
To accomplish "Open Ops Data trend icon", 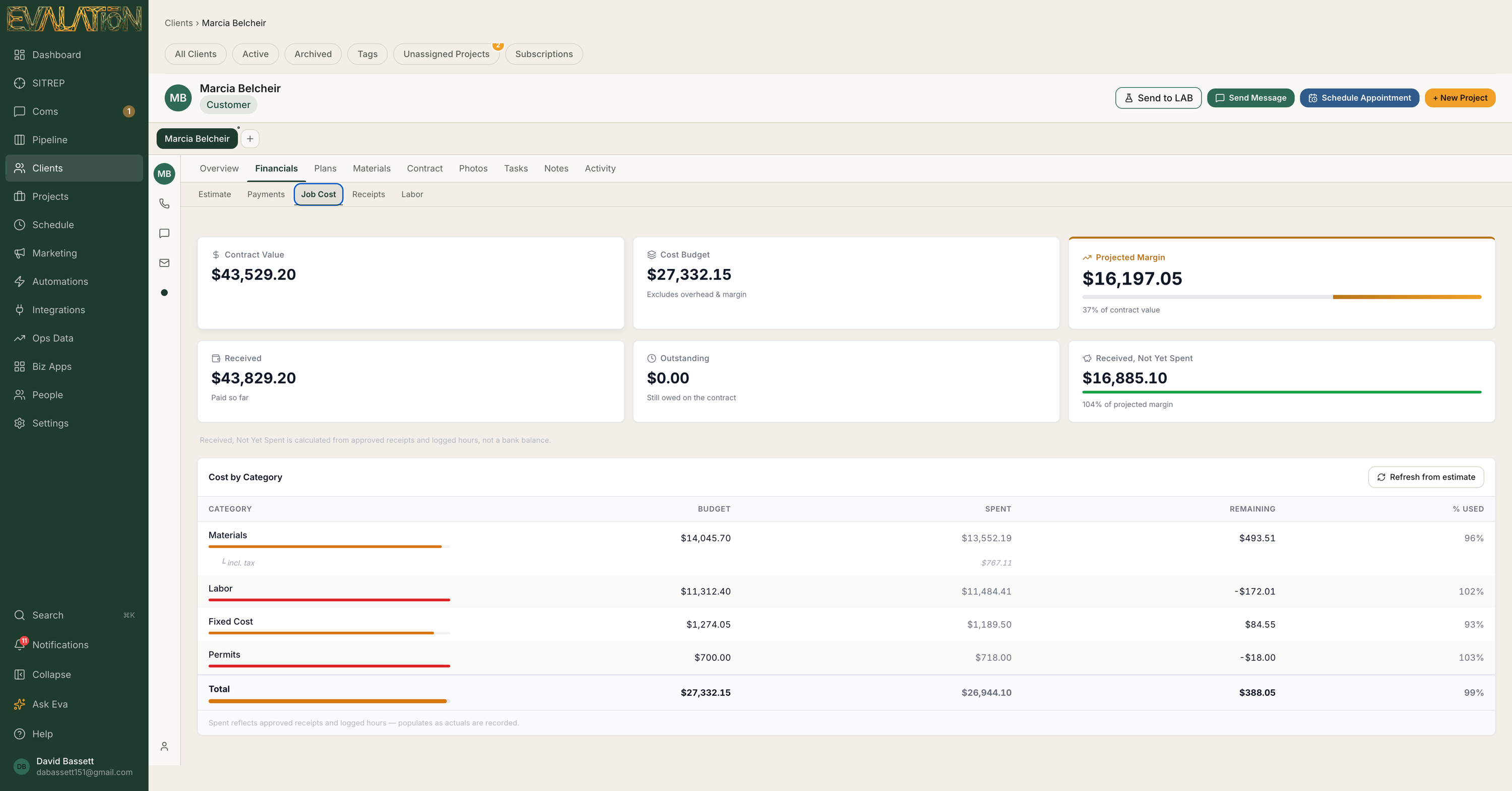I will coord(19,338).
